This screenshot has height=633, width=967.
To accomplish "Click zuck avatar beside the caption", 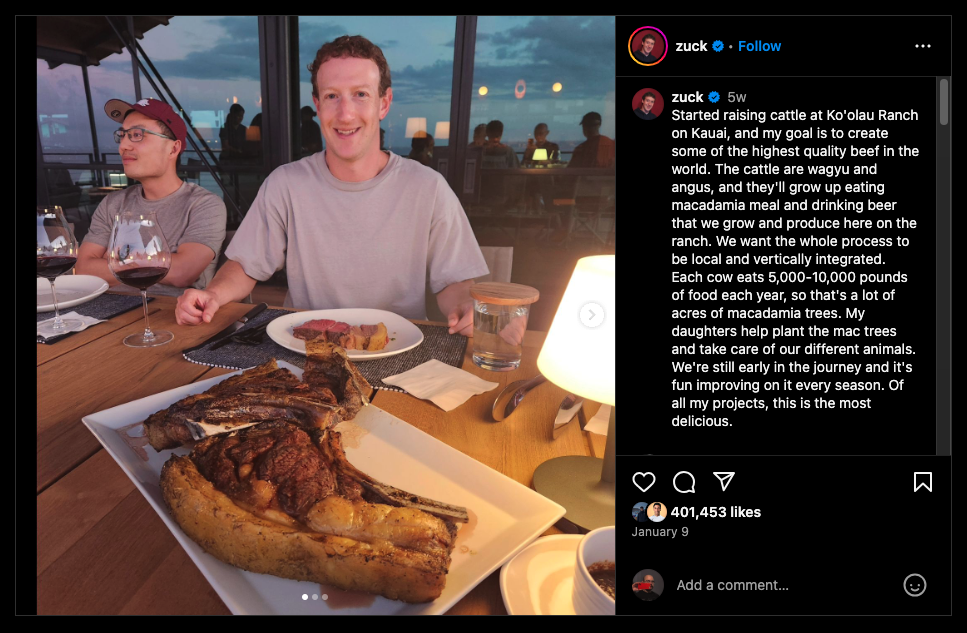I will pos(648,104).
